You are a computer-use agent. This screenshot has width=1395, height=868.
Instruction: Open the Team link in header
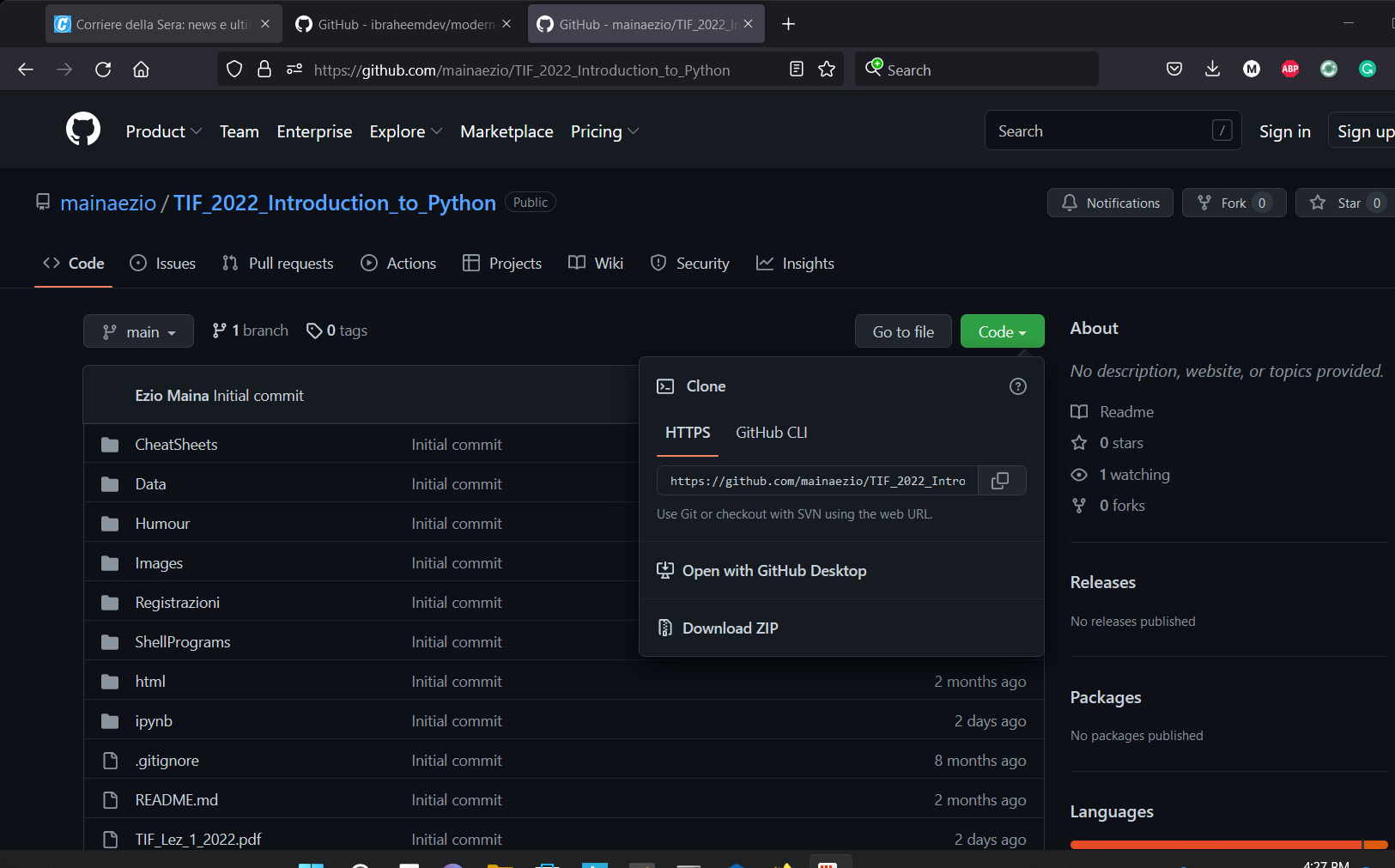[239, 131]
